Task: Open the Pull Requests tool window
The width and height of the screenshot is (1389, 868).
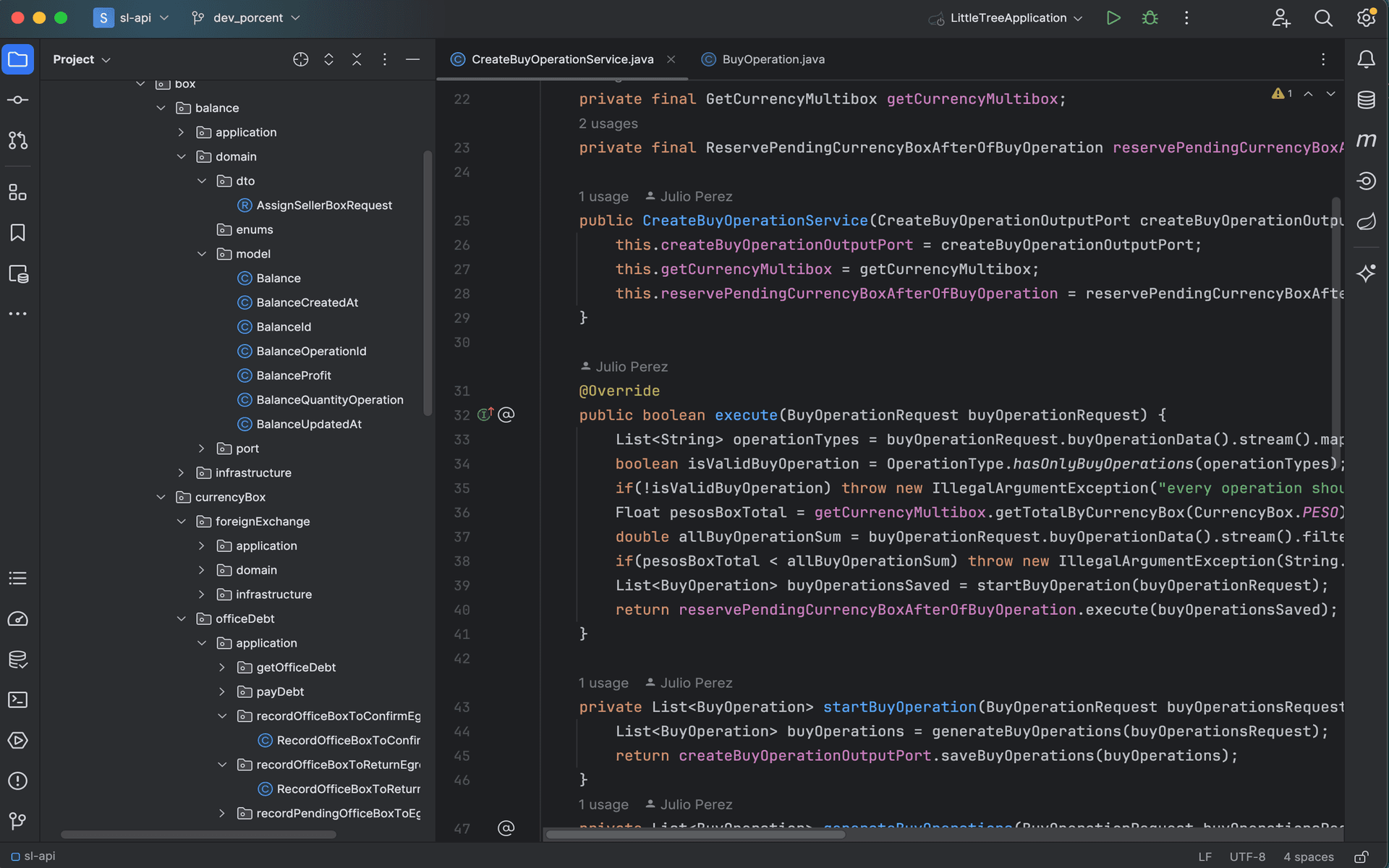Action: click(18, 140)
